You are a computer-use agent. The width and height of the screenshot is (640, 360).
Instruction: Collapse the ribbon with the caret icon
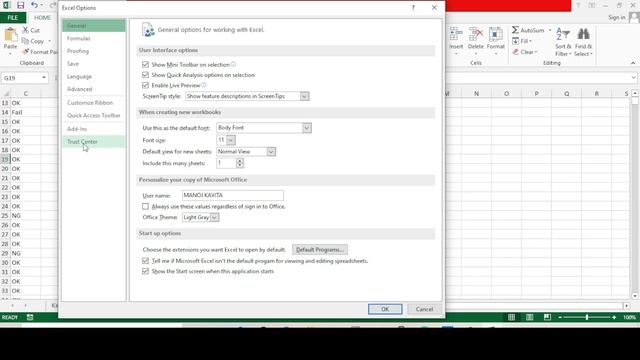point(633,63)
